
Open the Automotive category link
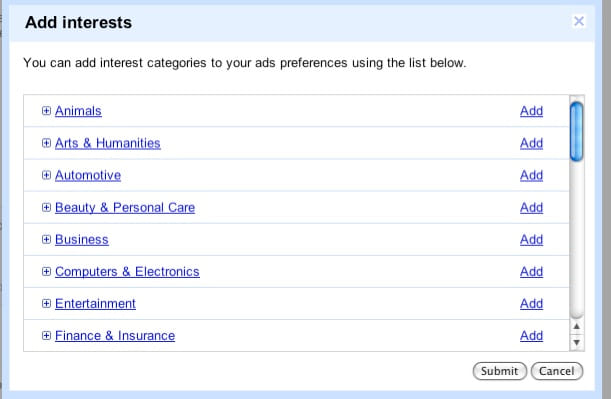(x=88, y=175)
